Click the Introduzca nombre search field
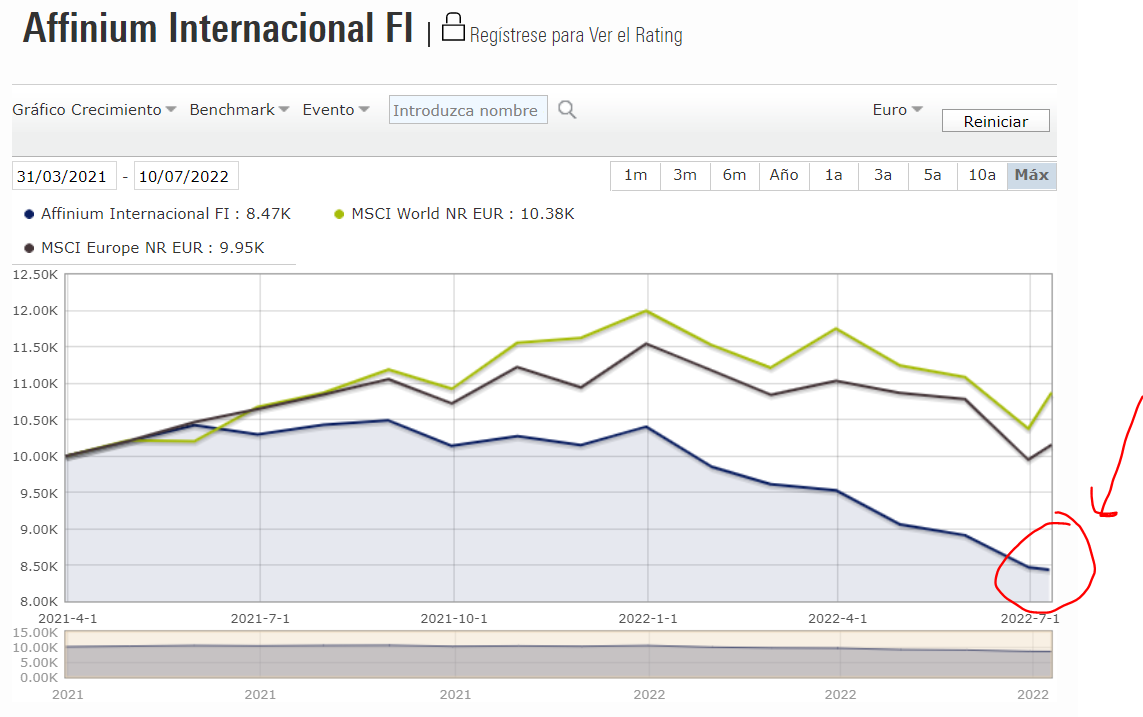 [468, 110]
